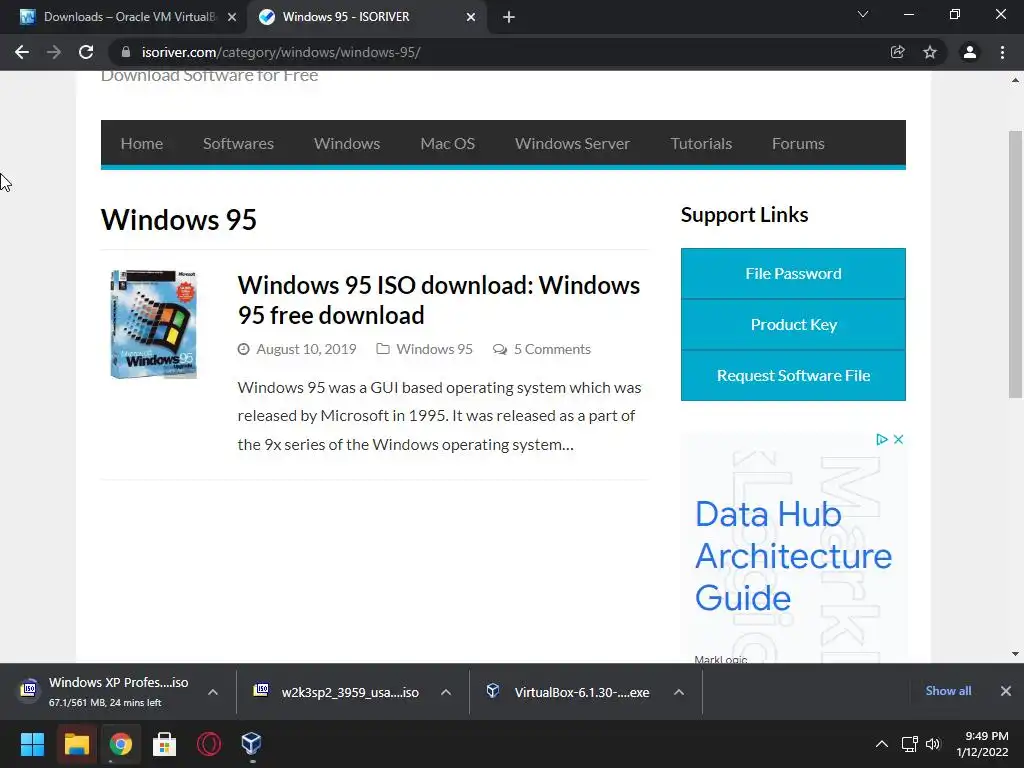Click the Windows 95 box thumbnail
This screenshot has width=1024, height=768.
pos(154,324)
